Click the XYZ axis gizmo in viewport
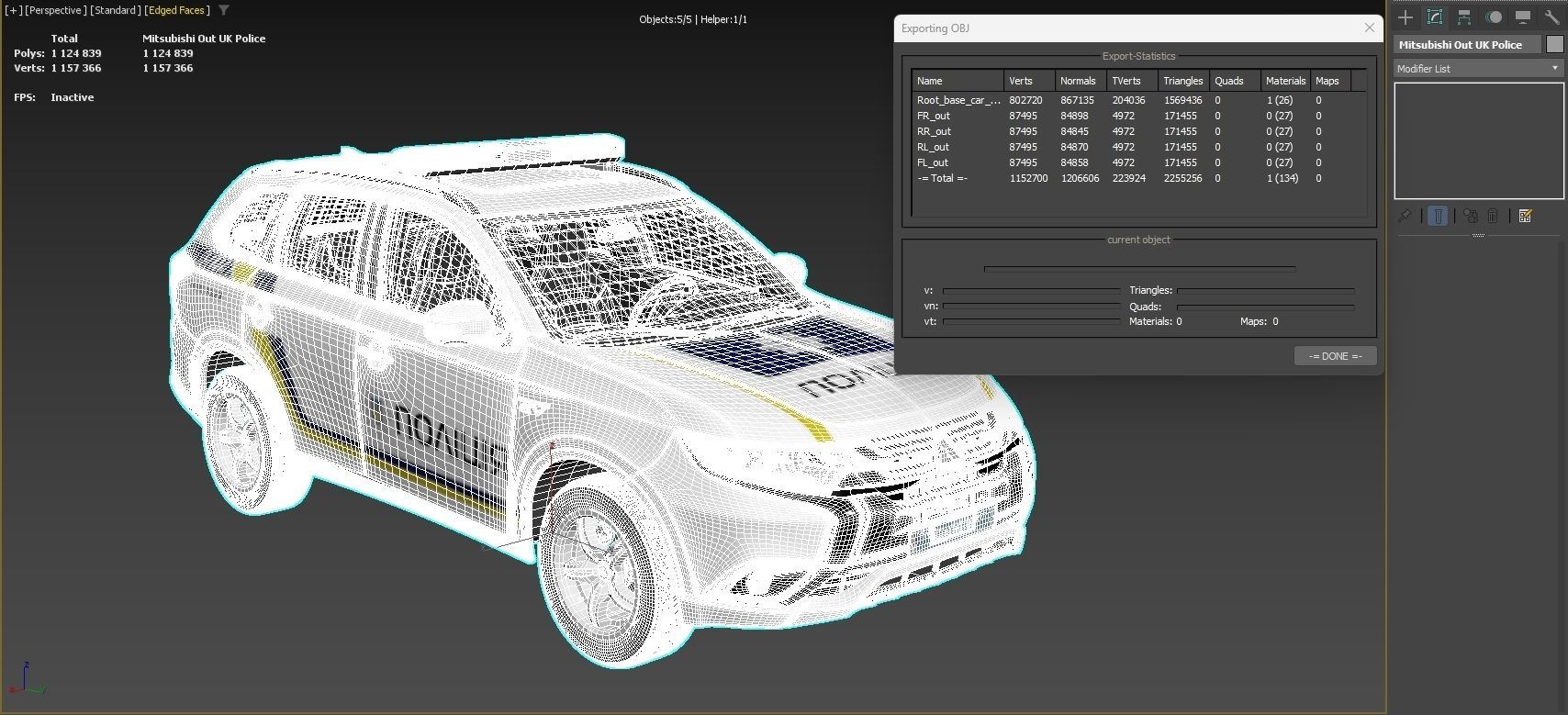 click(x=25, y=679)
